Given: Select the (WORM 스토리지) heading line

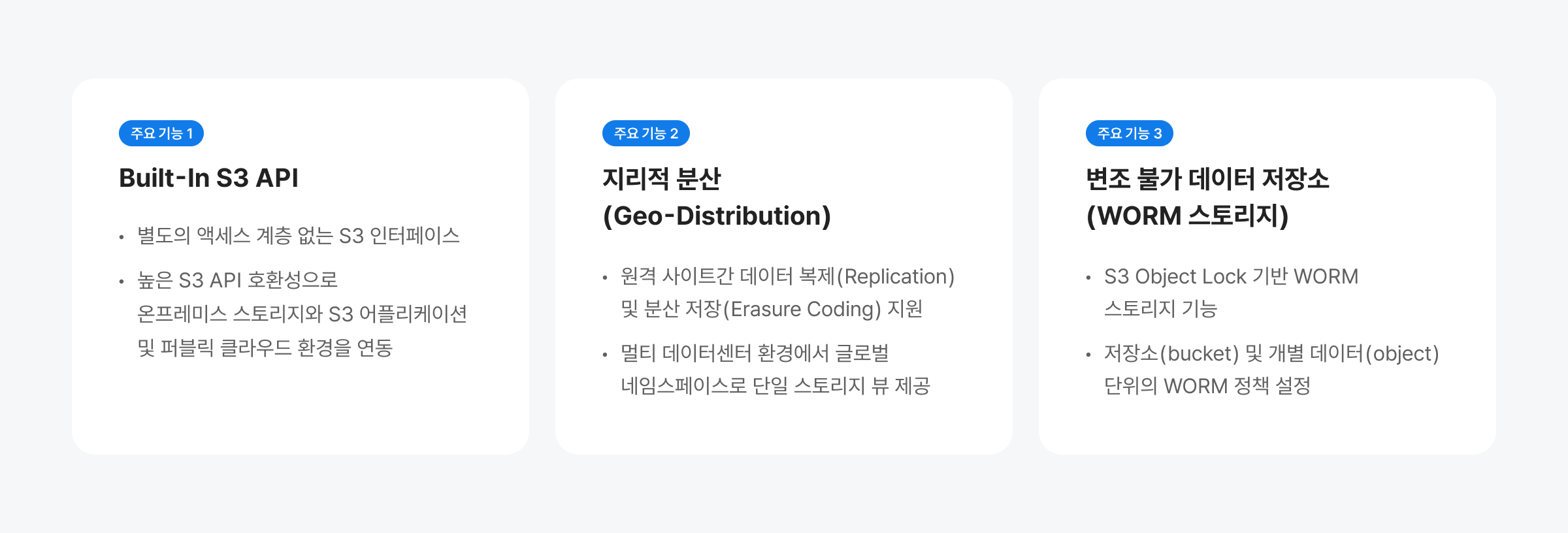Looking at the screenshot, I should [x=1187, y=216].
